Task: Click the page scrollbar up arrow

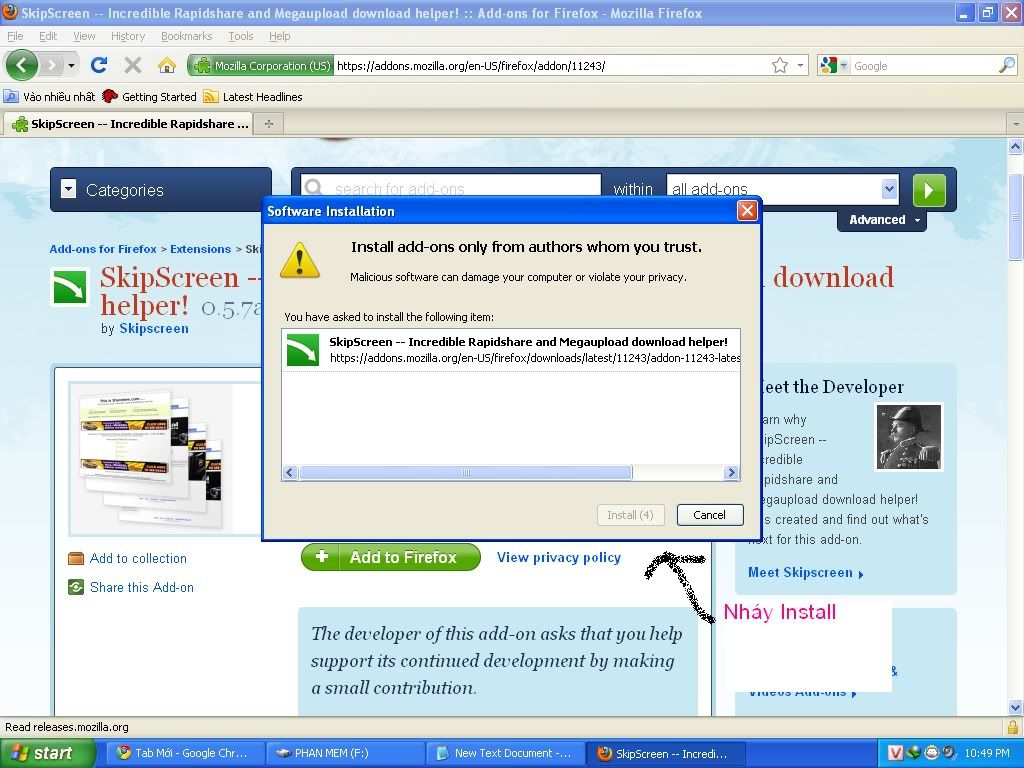Action: [x=1016, y=146]
